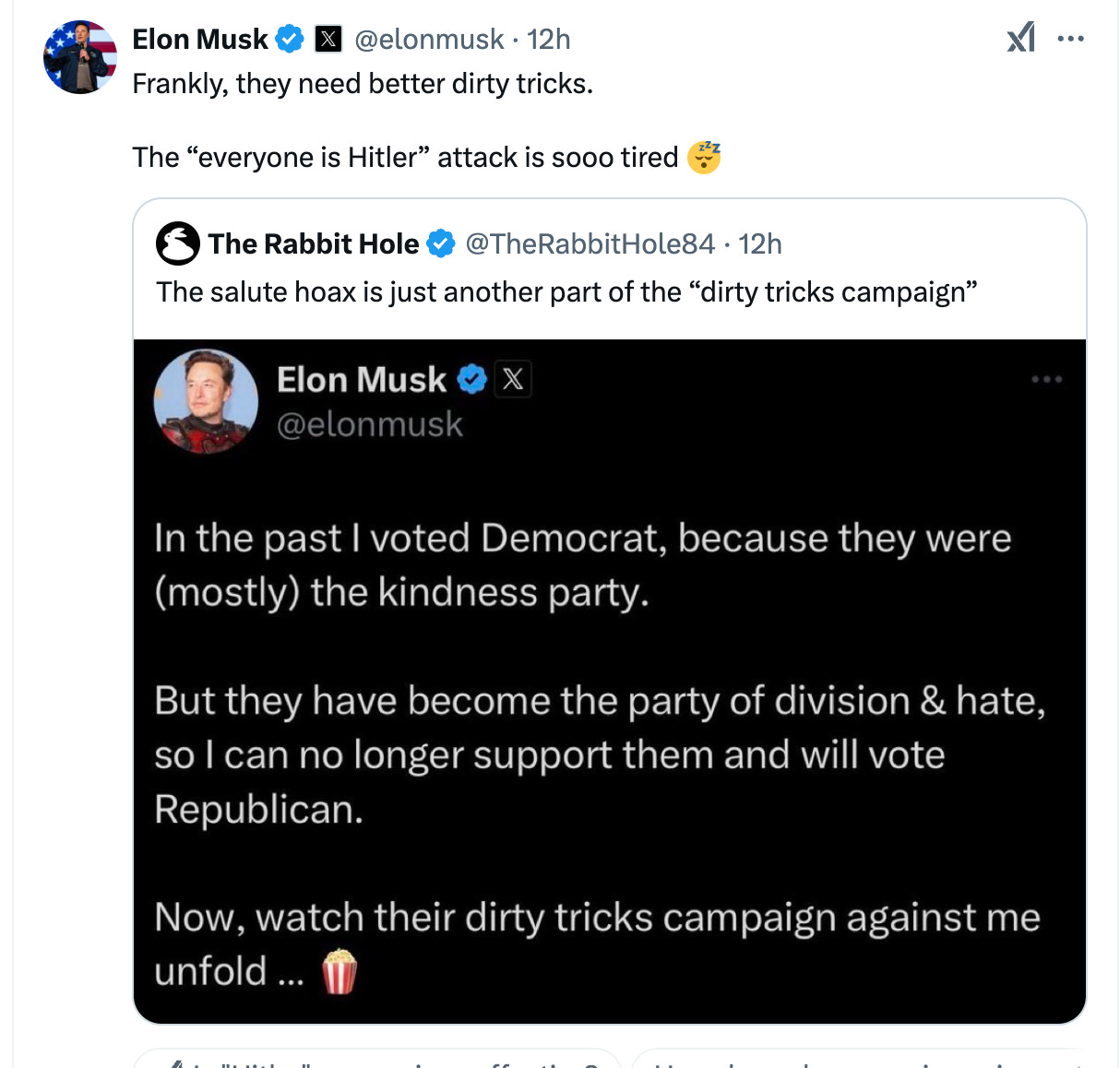Viewport: 1120px width, 1068px height.
Task: Click the blue verified badge in post header
Action: 291,40
